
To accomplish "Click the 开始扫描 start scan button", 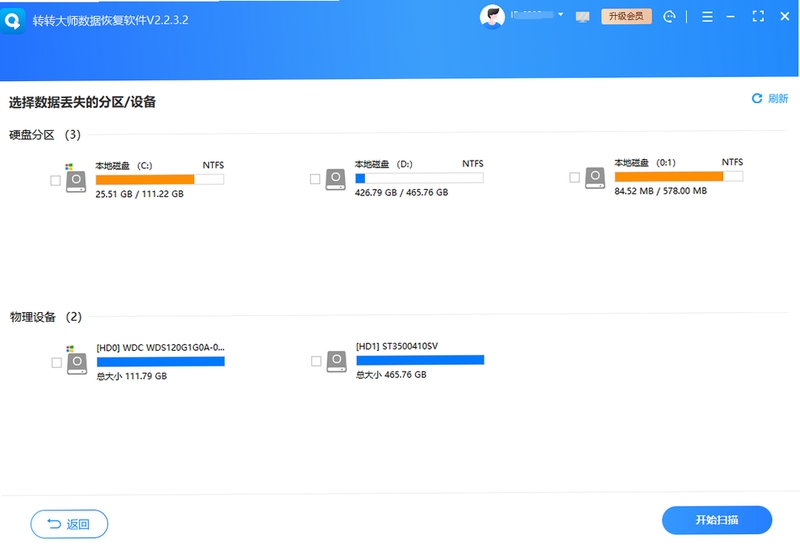I will [717, 520].
